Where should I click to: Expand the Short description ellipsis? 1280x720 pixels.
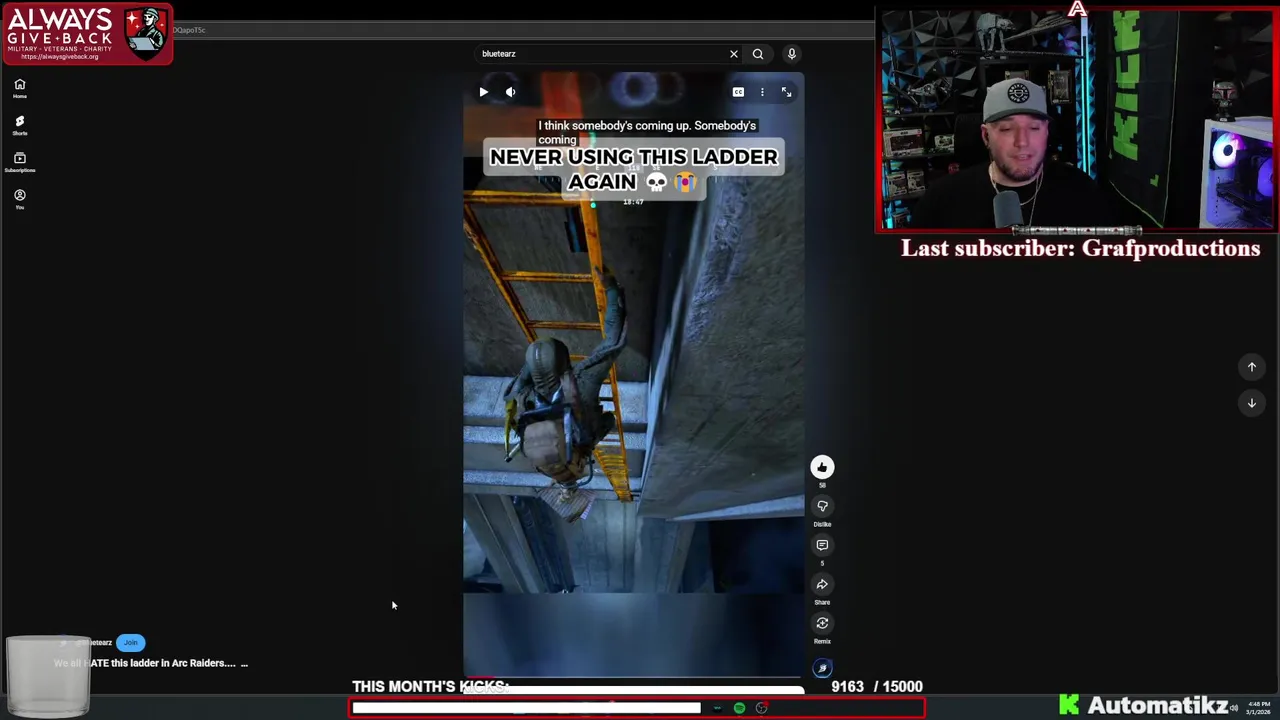click(244, 663)
